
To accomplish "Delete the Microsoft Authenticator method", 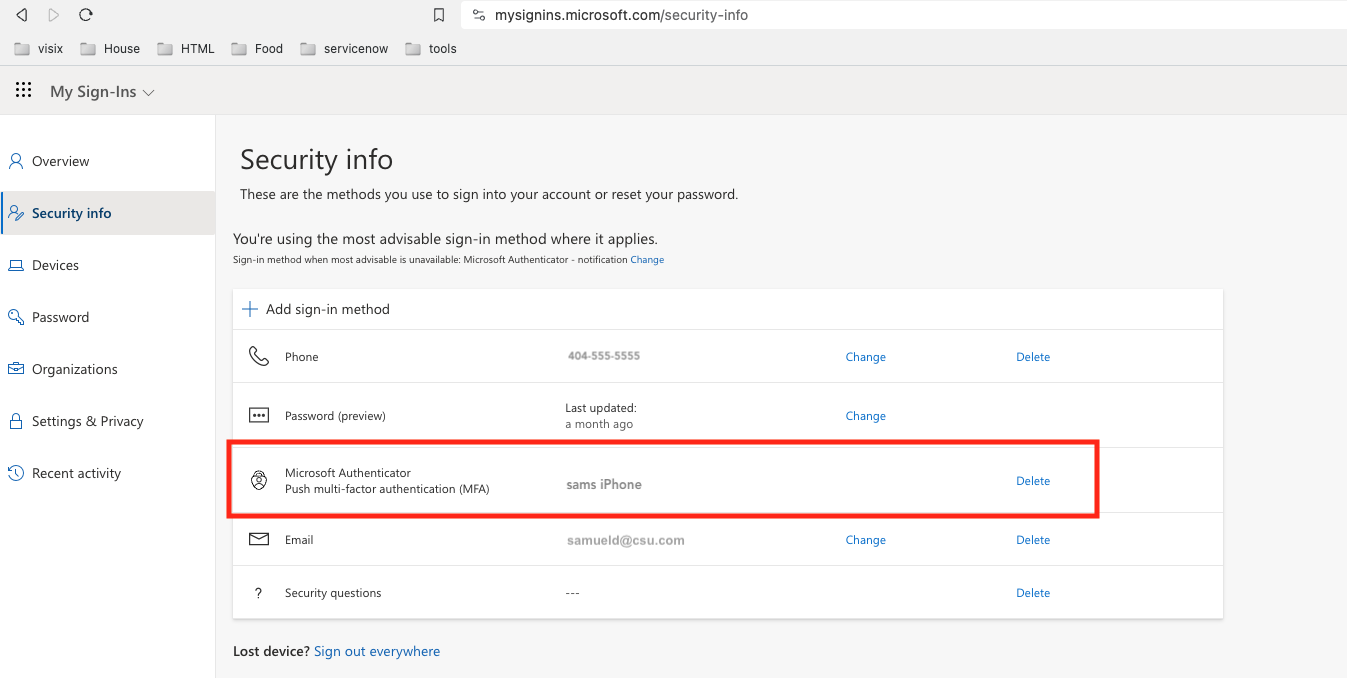I will pyautogui.click(x=1033, y=481).
